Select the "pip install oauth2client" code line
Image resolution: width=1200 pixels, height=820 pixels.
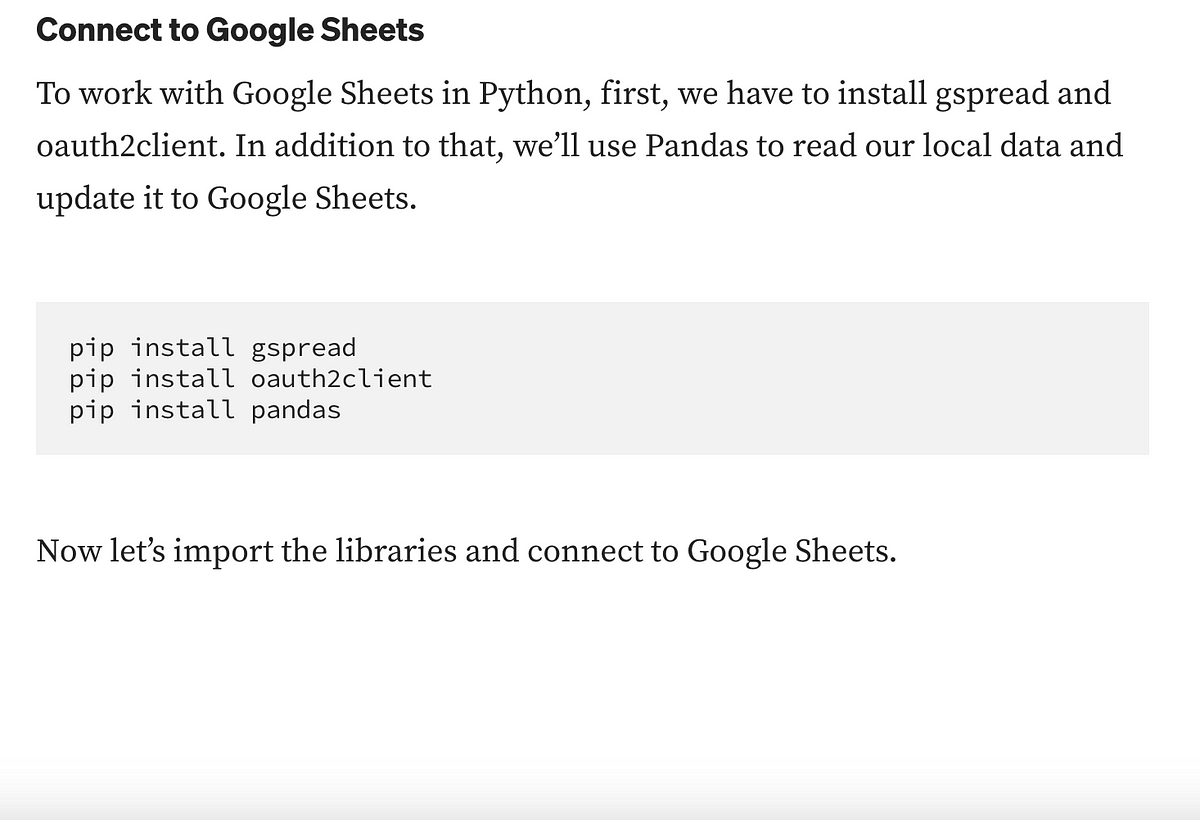coord(251,379)
